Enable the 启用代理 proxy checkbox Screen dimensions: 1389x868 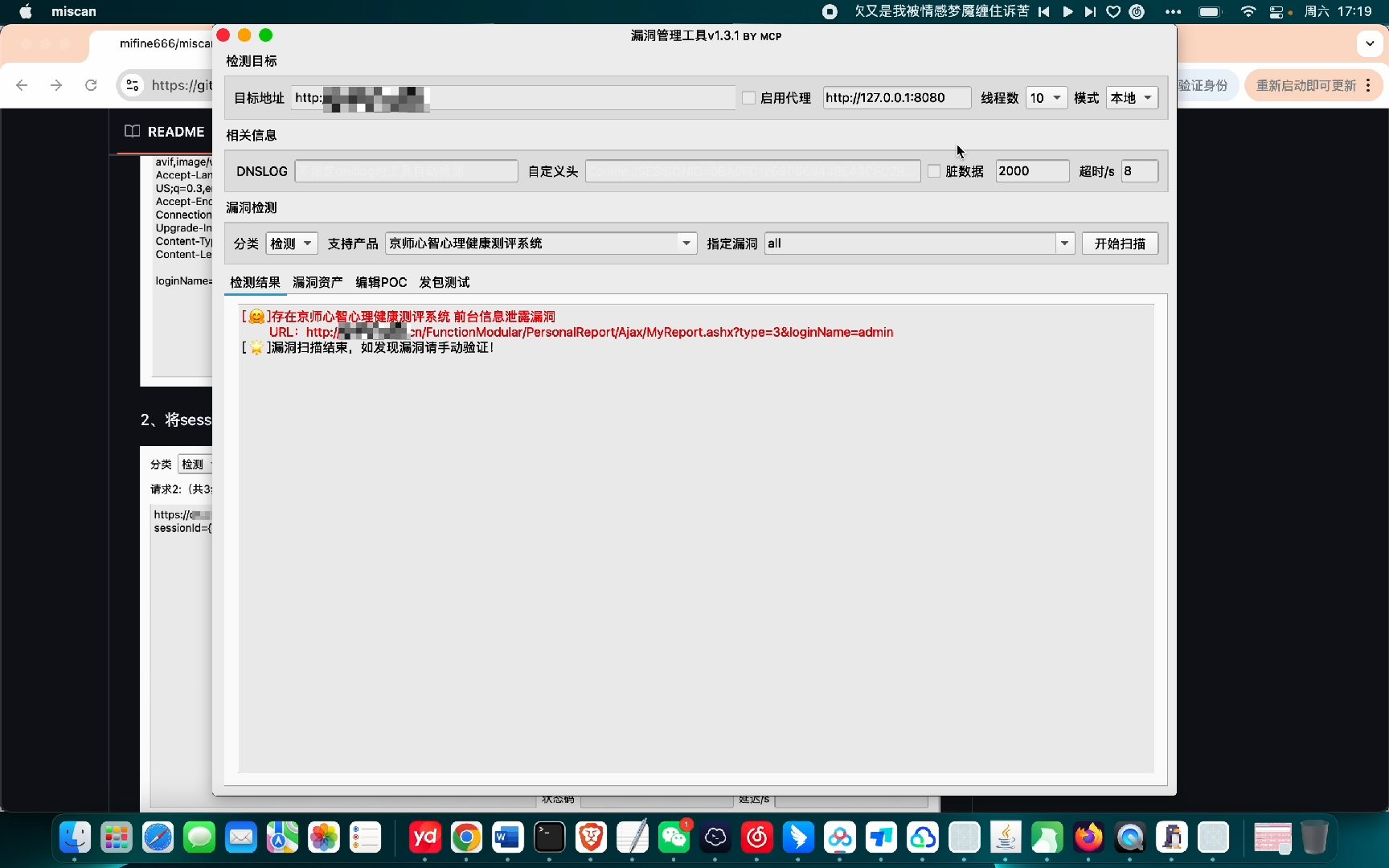(x=748, y=98)
